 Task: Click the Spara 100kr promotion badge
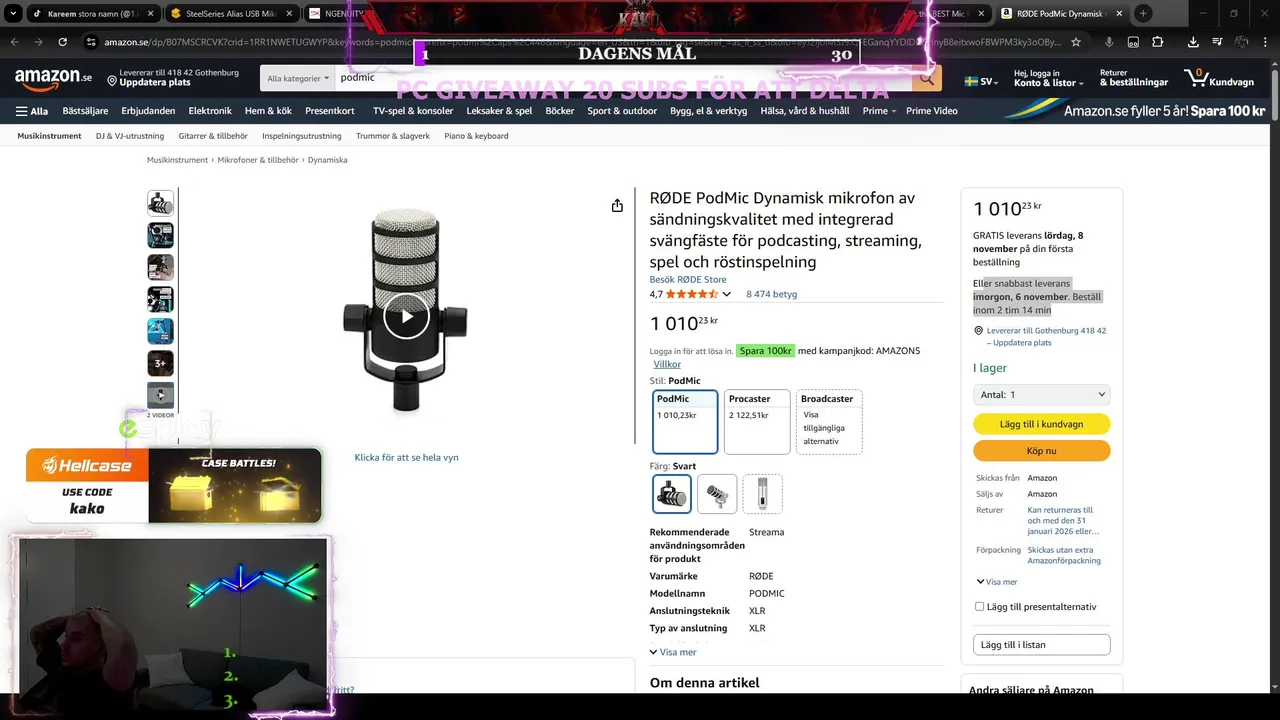pyautogui.click(x=765, y=351)
